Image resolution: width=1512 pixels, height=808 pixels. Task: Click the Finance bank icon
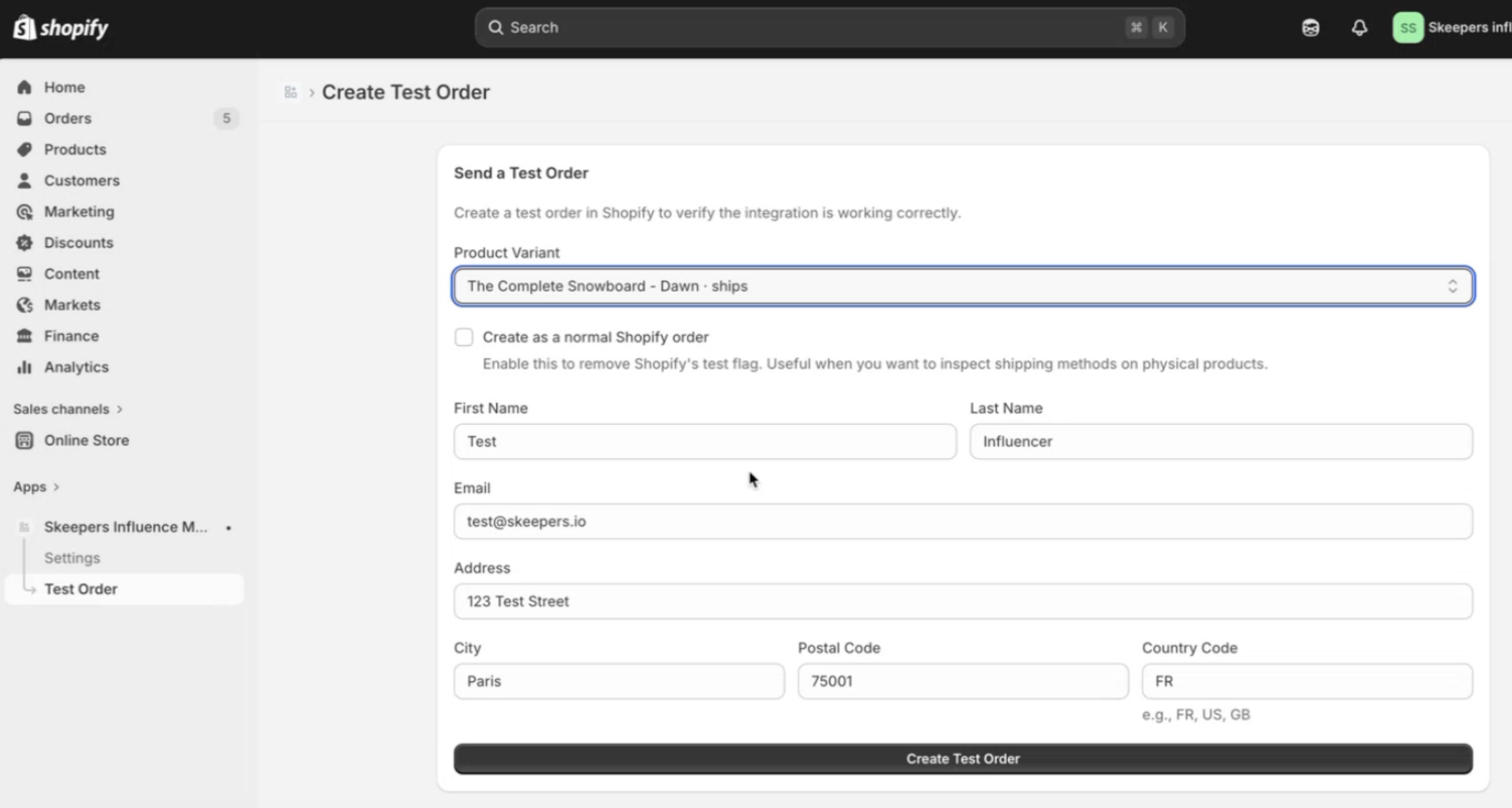point(24,335)
